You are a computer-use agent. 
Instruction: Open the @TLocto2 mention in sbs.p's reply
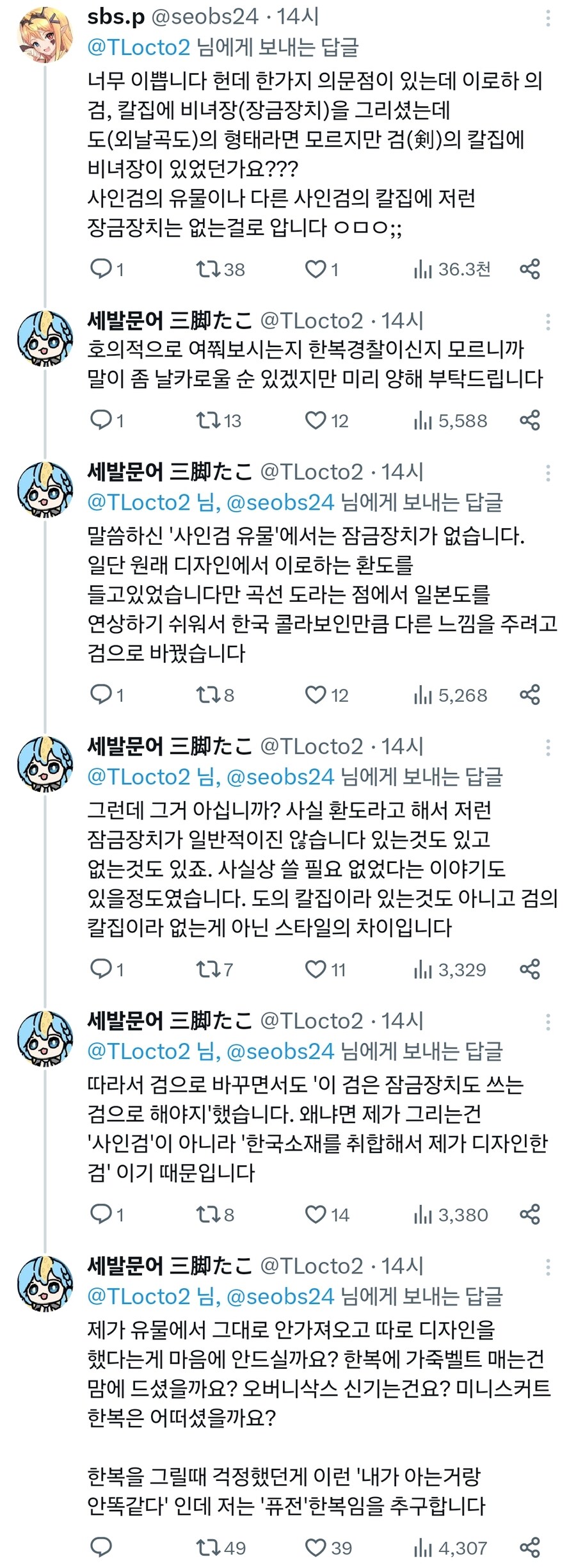(x=139, y=48)
